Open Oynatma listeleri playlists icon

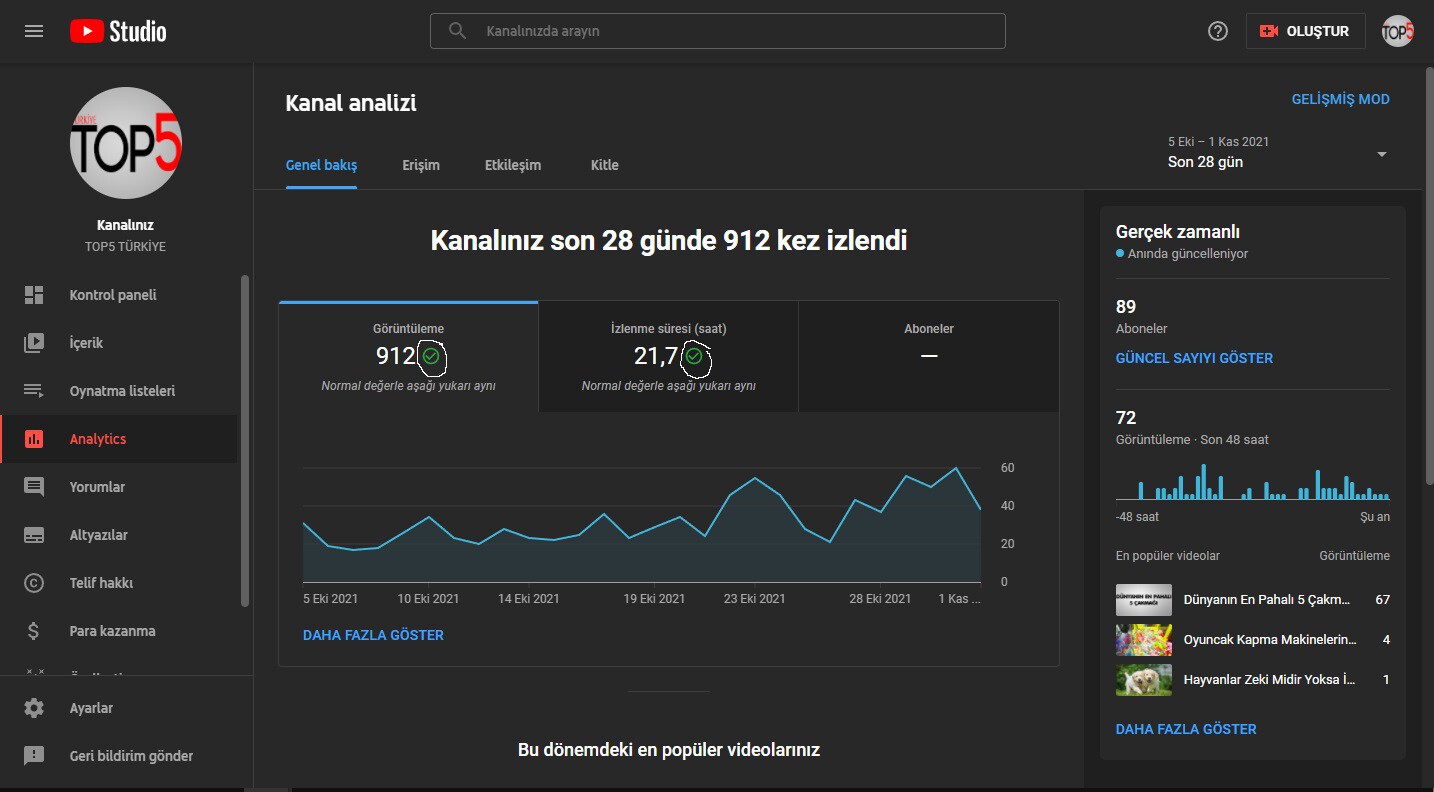(x=34, y=391)
